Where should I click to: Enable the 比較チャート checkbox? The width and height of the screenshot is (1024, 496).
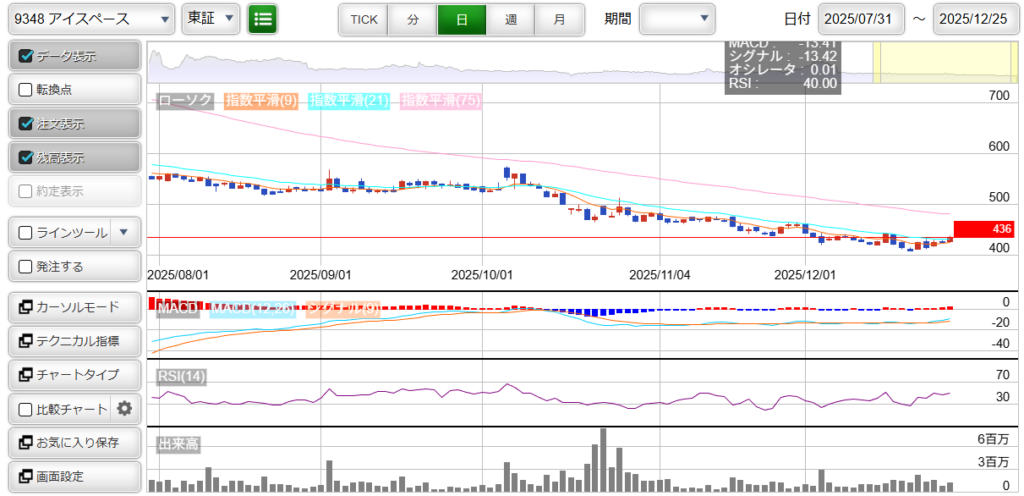point(27,409)
